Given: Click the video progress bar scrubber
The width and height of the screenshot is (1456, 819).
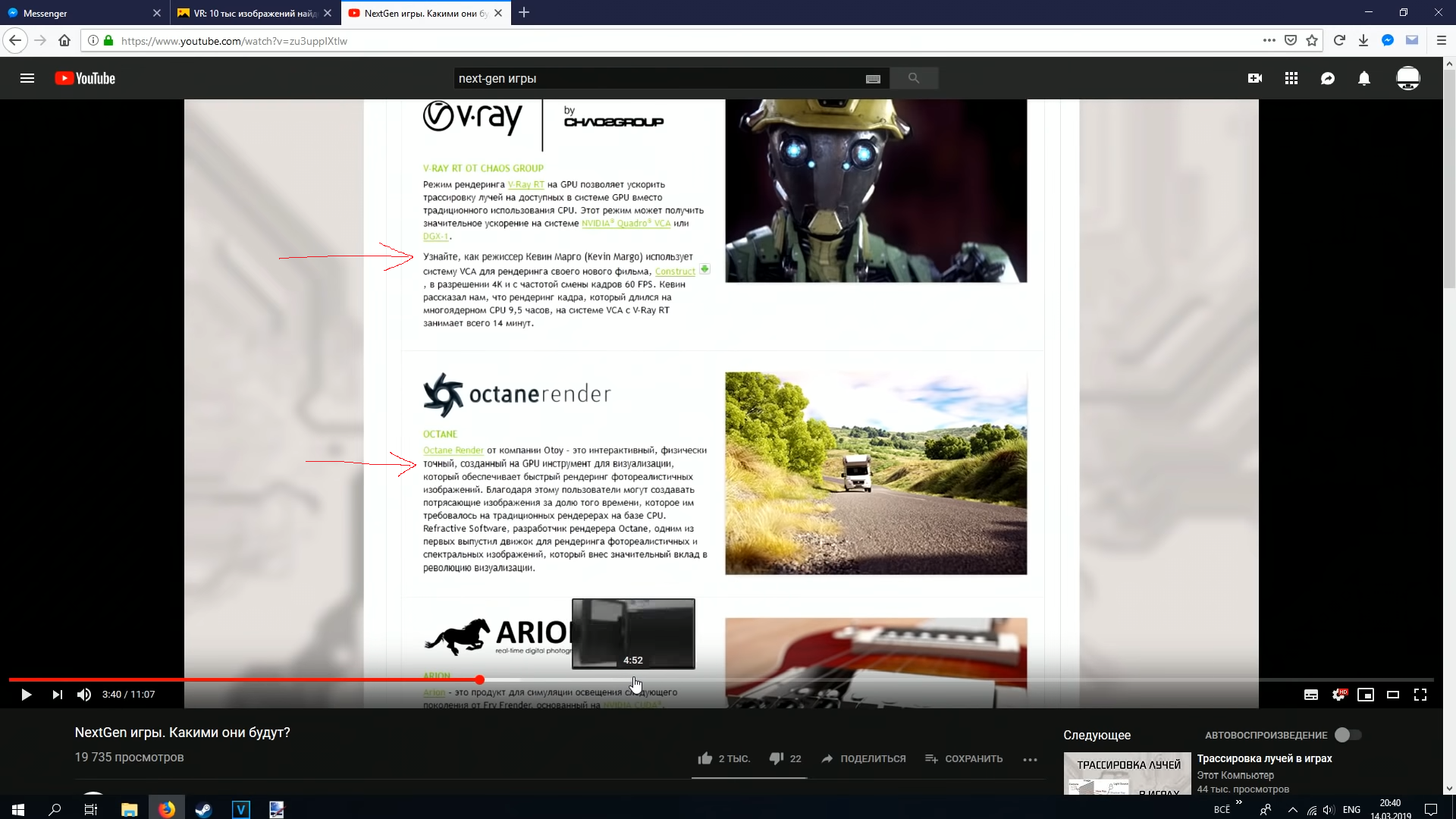Looking at the screenshot, I should pos(480,679).
